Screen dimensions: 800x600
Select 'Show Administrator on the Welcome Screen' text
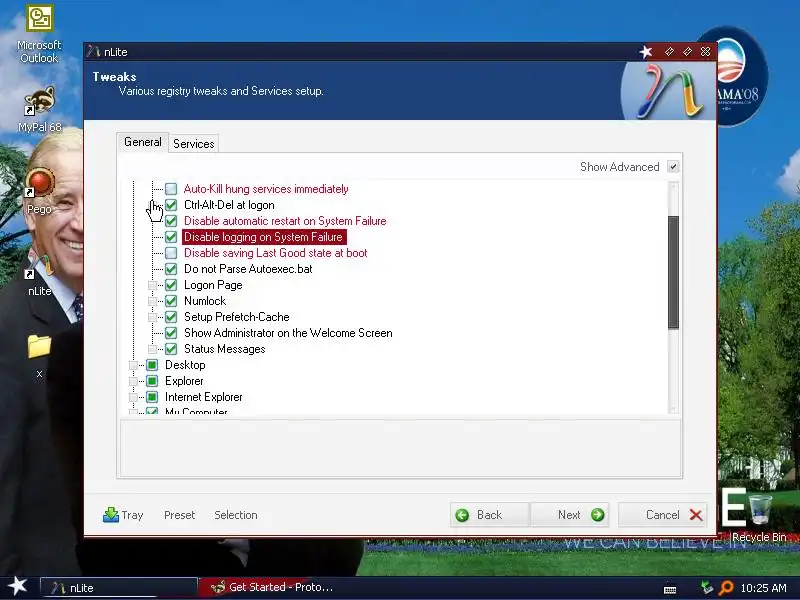tap(288, 333)
